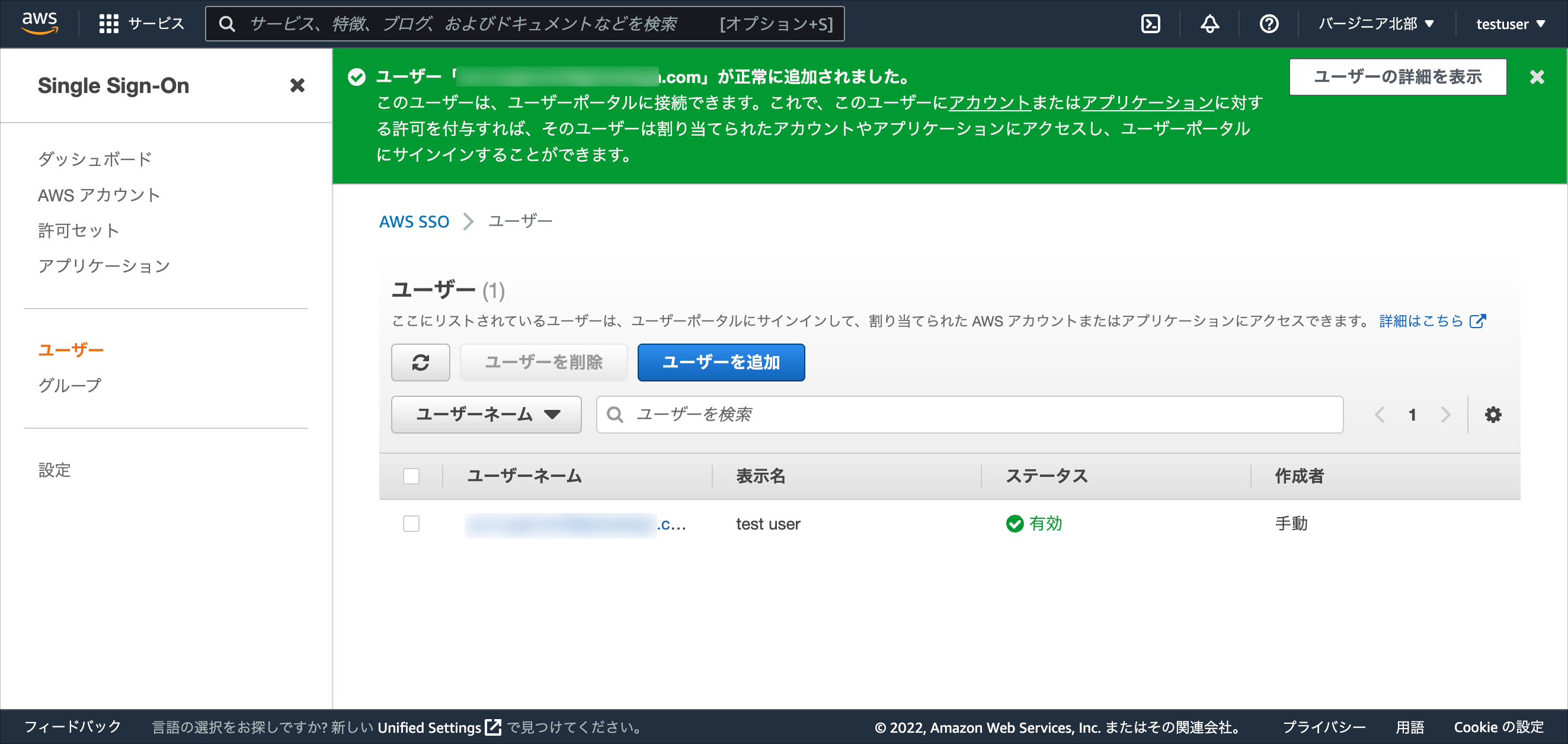
Task: Open the ユーザーネーム filter dropdown
Action: [x=486, y=414]
